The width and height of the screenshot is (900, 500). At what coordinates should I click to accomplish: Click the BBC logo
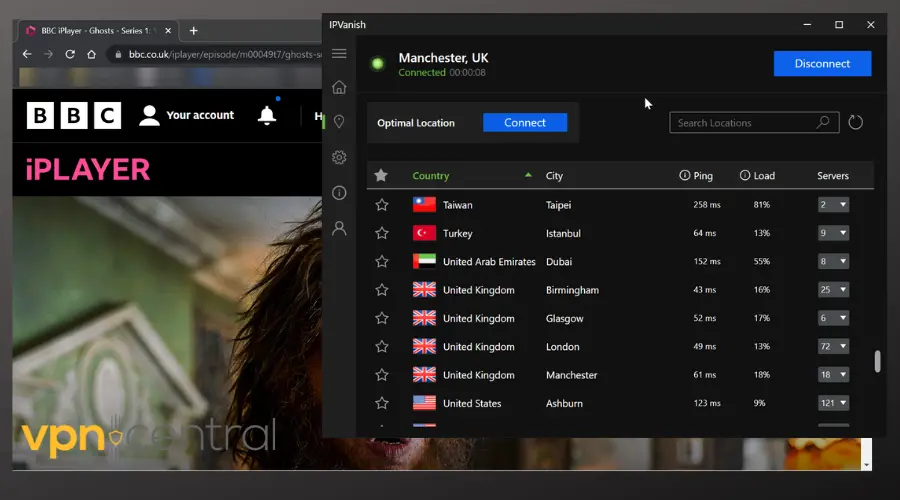[x=74, y=115]
